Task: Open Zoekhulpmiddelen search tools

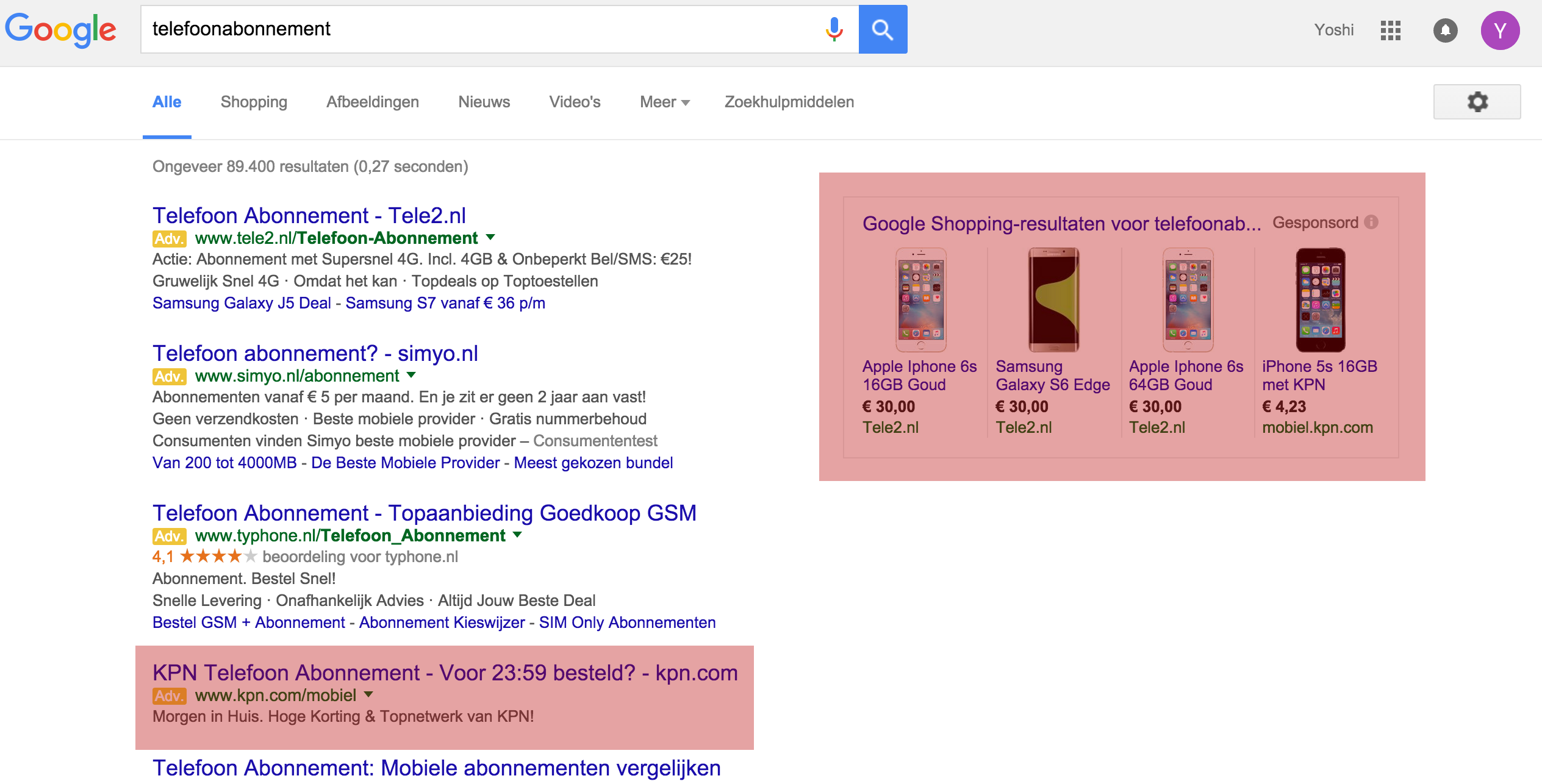Action: [x=789, y=102]
